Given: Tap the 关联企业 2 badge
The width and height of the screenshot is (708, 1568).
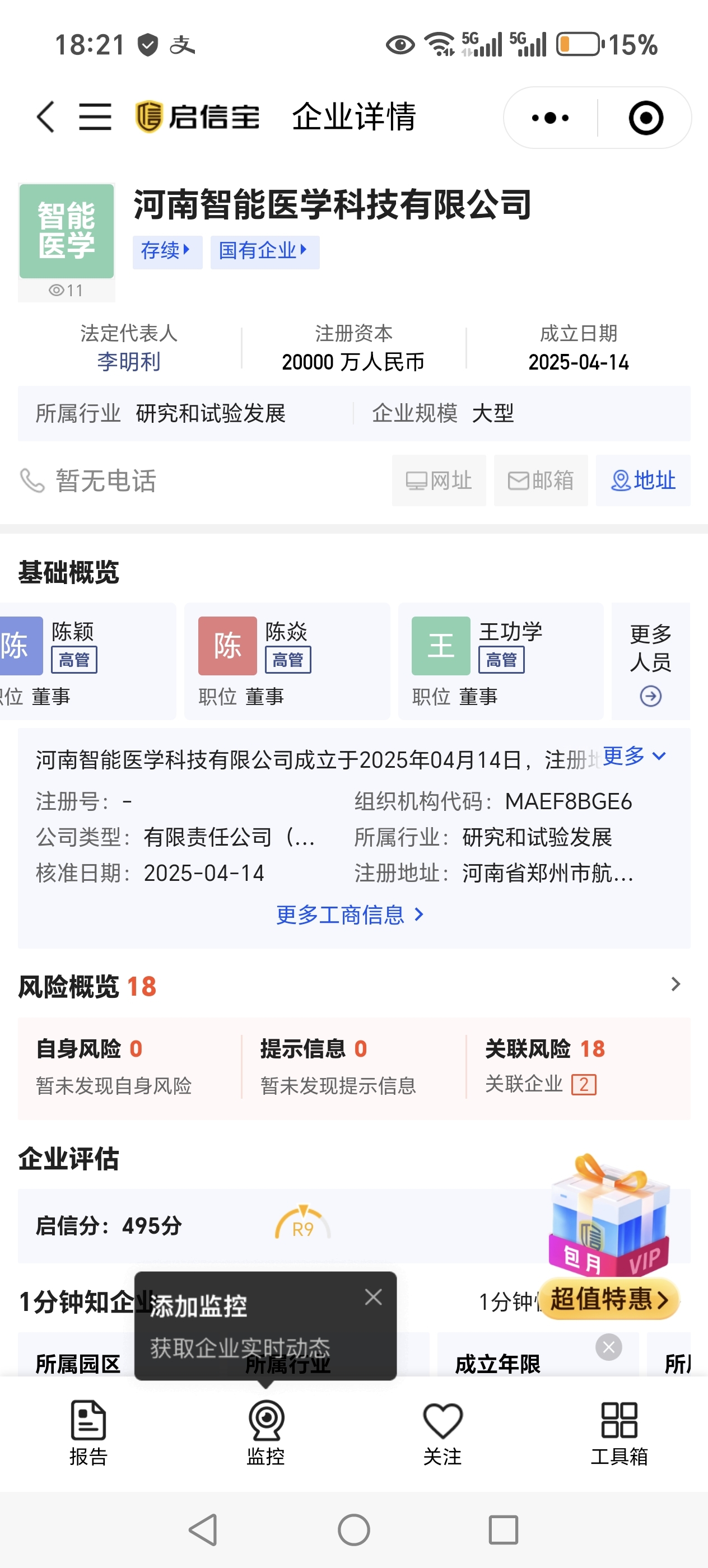Looking at the screenshot, I should (584, 1084).
